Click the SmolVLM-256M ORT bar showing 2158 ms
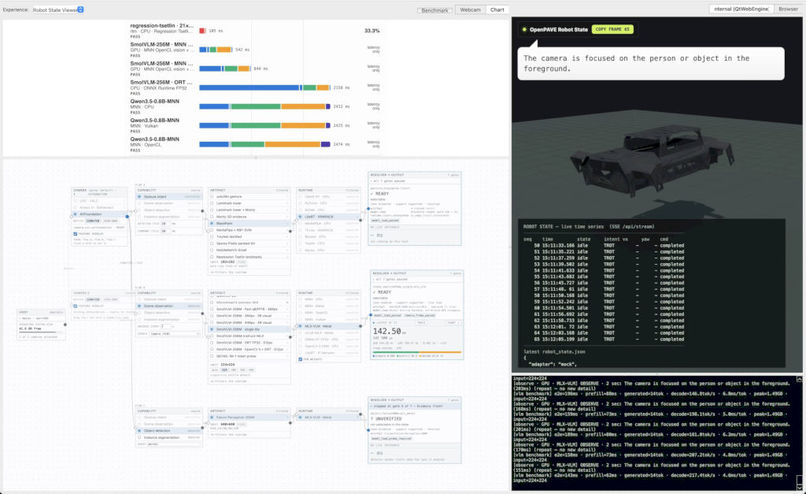Screen dimensions: 806x494 (265, 88)
